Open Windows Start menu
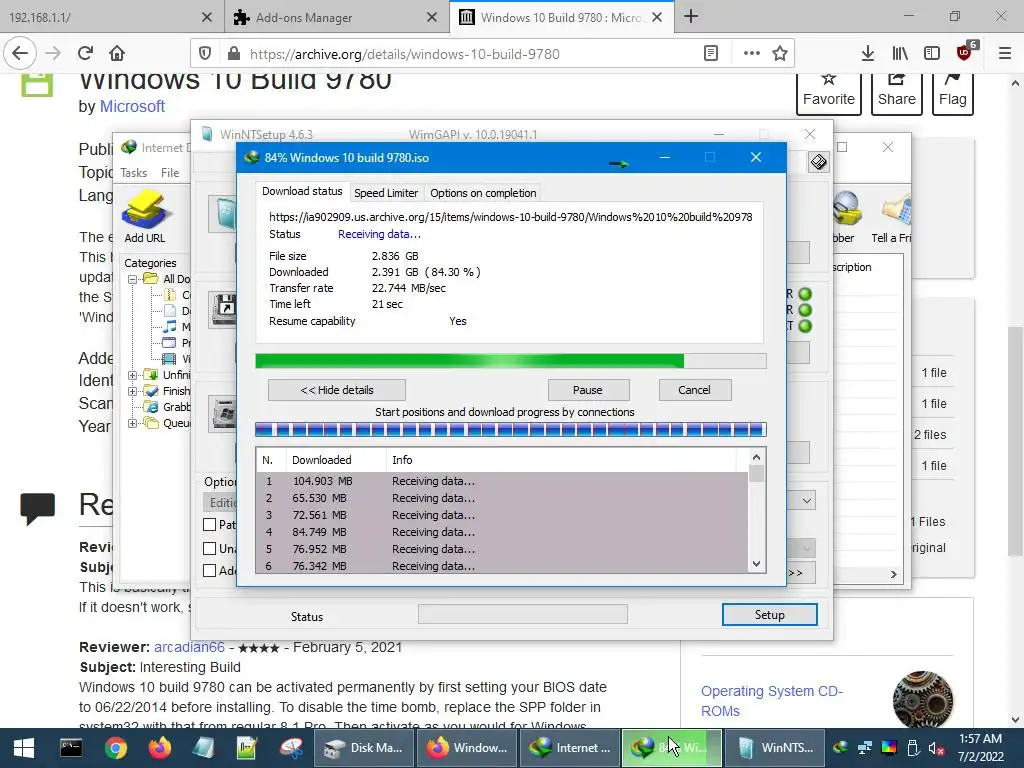The height and width of the screenshot is (768, 1024). [24, 748]
